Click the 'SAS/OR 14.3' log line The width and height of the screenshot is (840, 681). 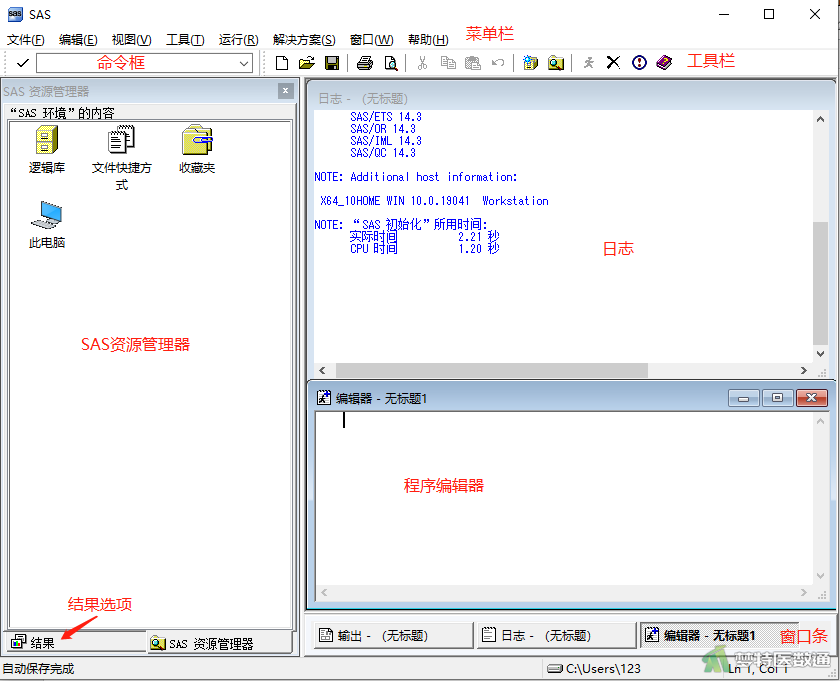(x=382, y=129)
